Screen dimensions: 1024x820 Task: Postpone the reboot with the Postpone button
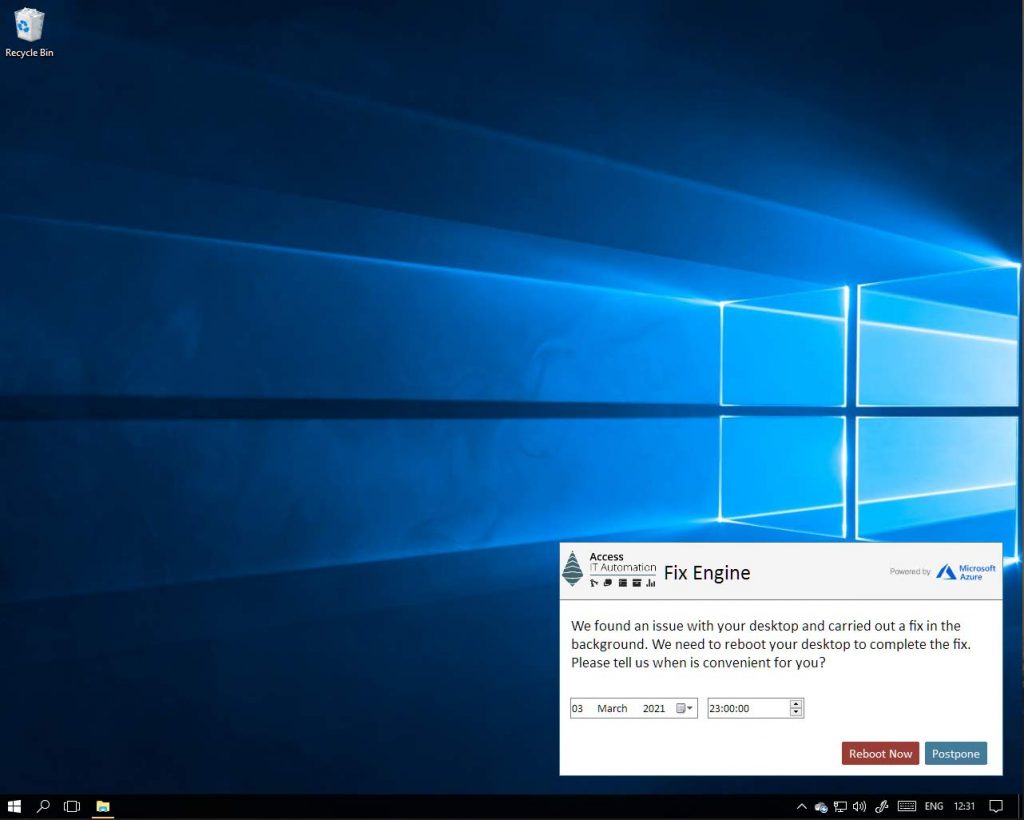click(x=955, y=753)
